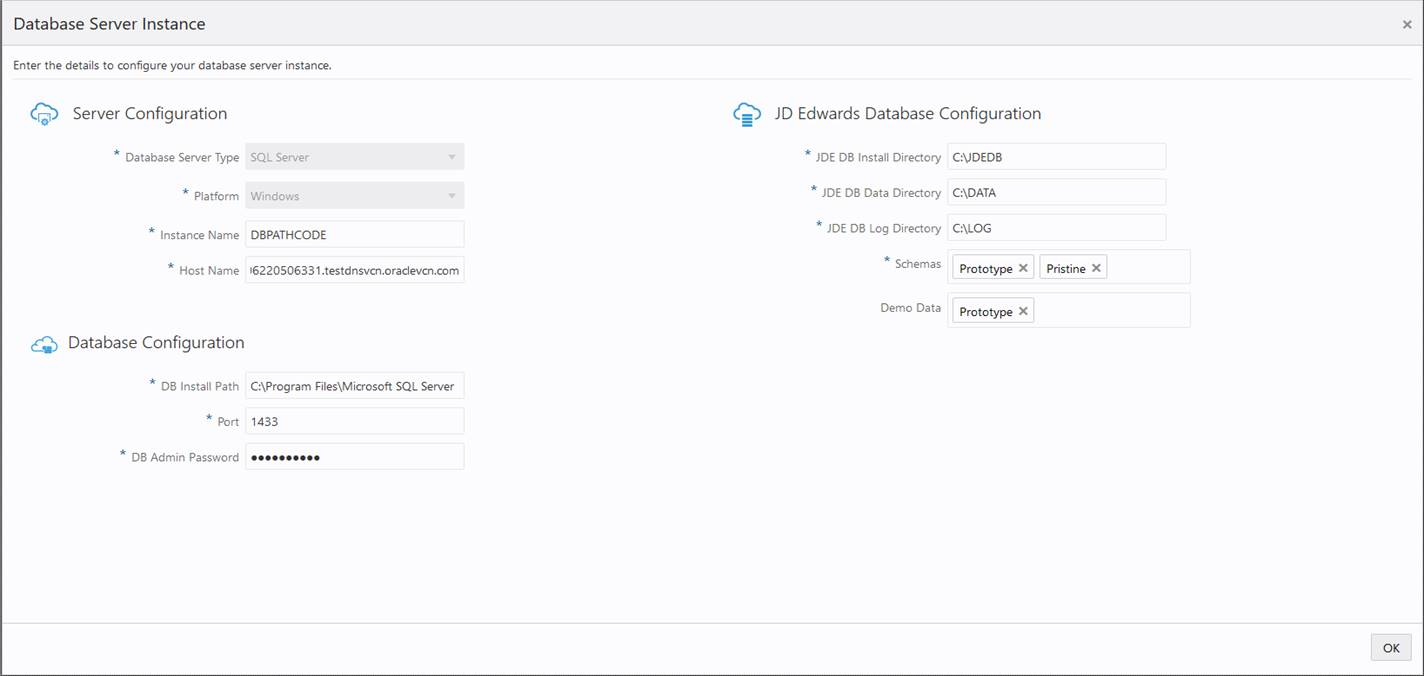Click the JDE DB Log Directory field
Image resolution: width=1424 pixels, height=676 pixels.
tap(1056, 228)
